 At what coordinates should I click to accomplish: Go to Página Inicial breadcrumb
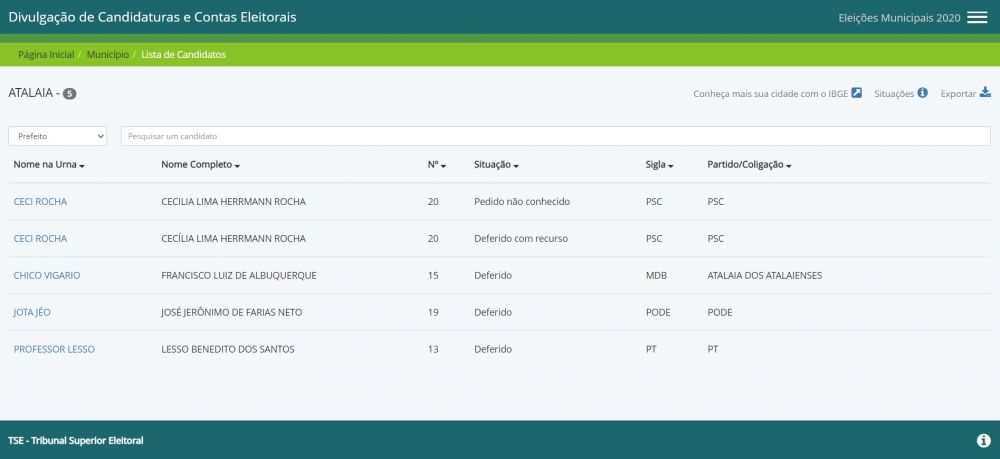[46, 54]
